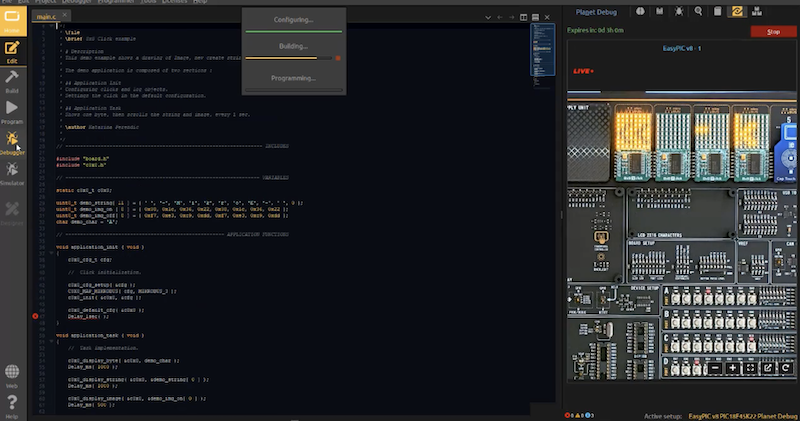
Task: Click the Configuring progress bar
Action: pyautogui.click(x=293, y=32)
